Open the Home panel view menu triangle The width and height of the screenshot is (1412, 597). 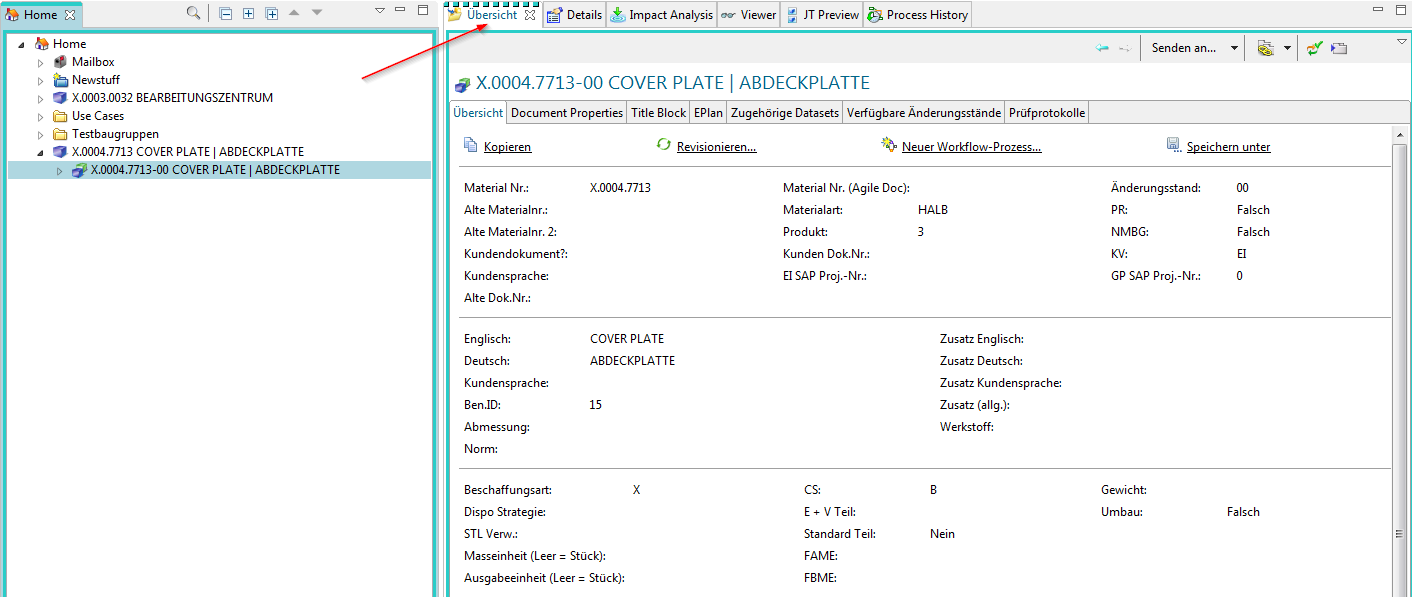point(380,12)
